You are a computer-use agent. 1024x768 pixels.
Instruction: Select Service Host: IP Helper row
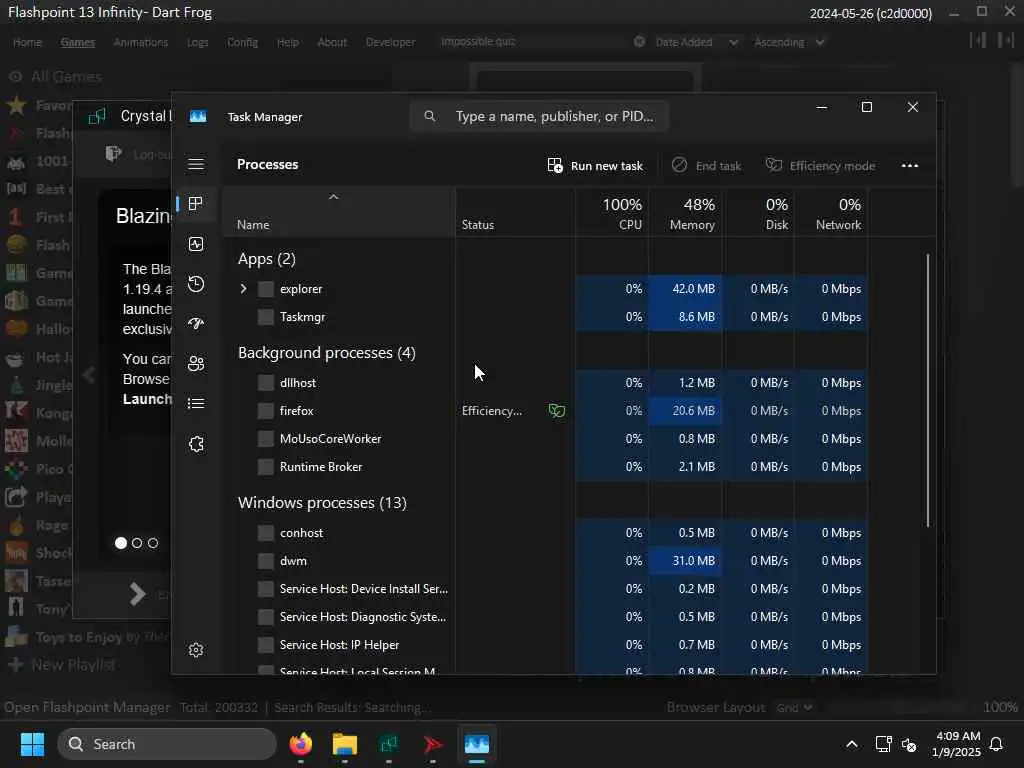[546, 645]
